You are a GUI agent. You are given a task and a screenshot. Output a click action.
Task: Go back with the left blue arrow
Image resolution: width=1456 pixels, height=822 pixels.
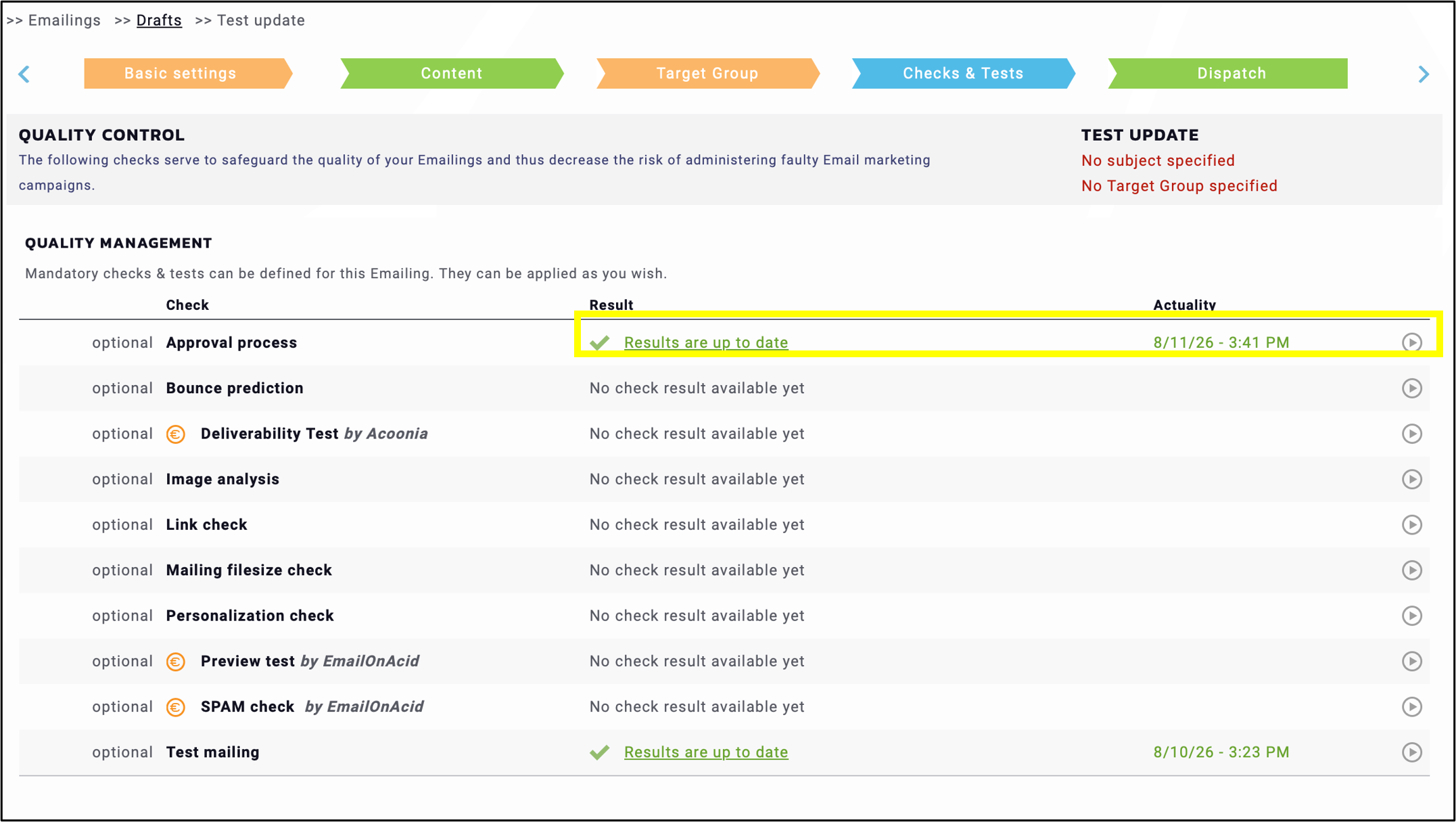click(x=24, y=74)
